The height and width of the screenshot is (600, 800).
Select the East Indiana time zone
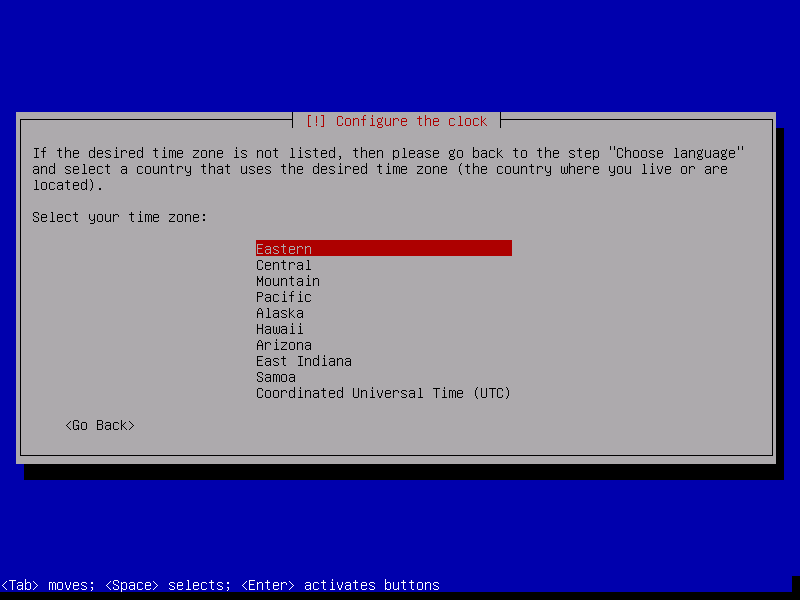point(304,361)
